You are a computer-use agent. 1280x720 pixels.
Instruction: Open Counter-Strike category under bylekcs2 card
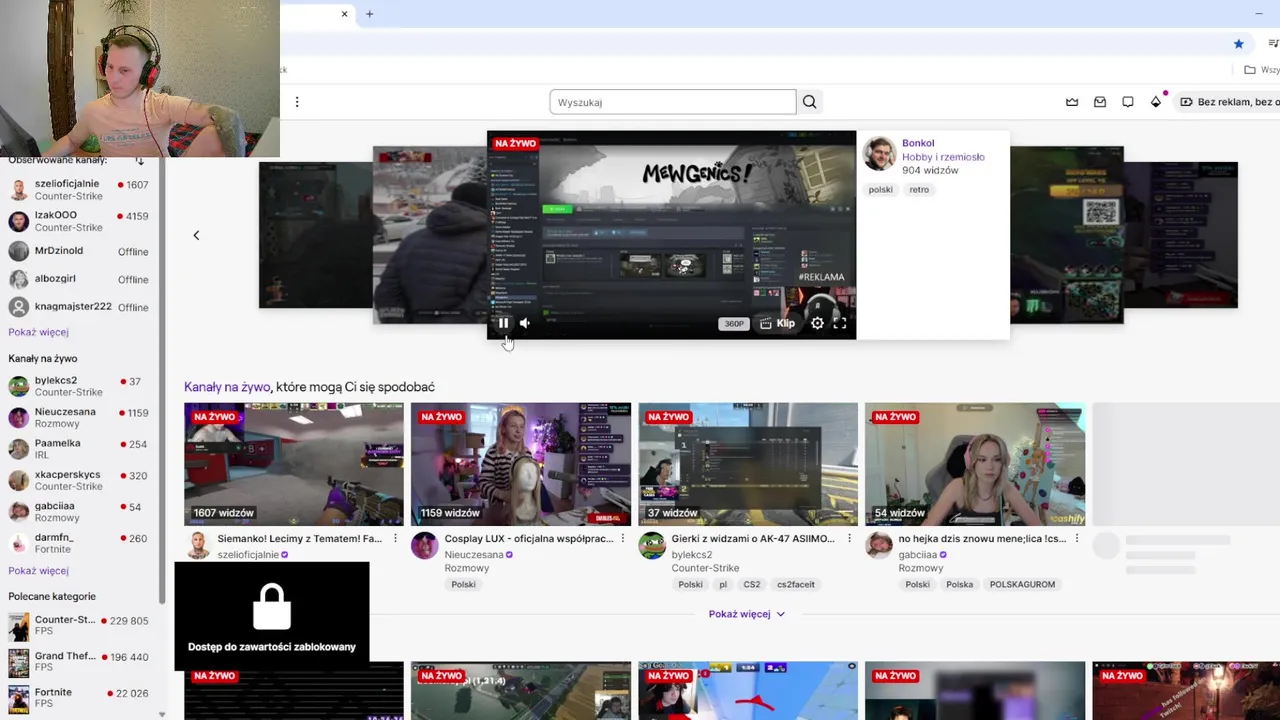coord(705,568)
